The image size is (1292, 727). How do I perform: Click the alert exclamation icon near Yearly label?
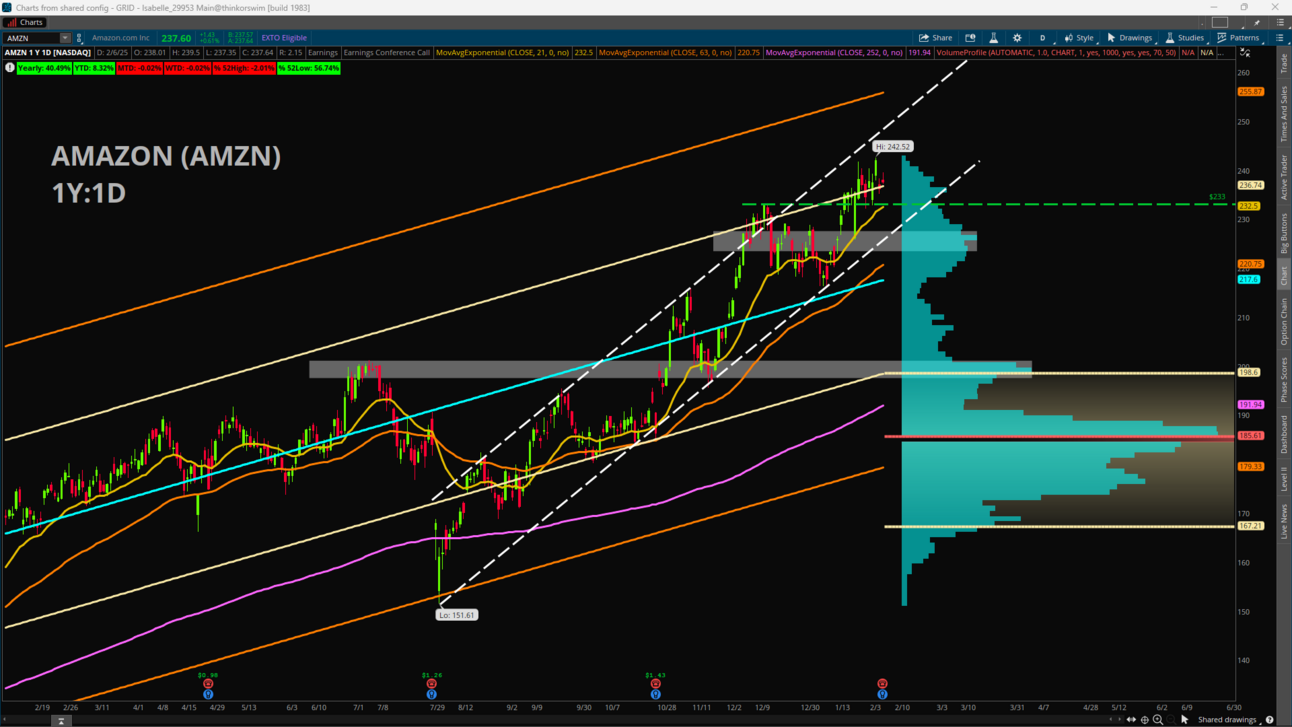pos(10,68)
